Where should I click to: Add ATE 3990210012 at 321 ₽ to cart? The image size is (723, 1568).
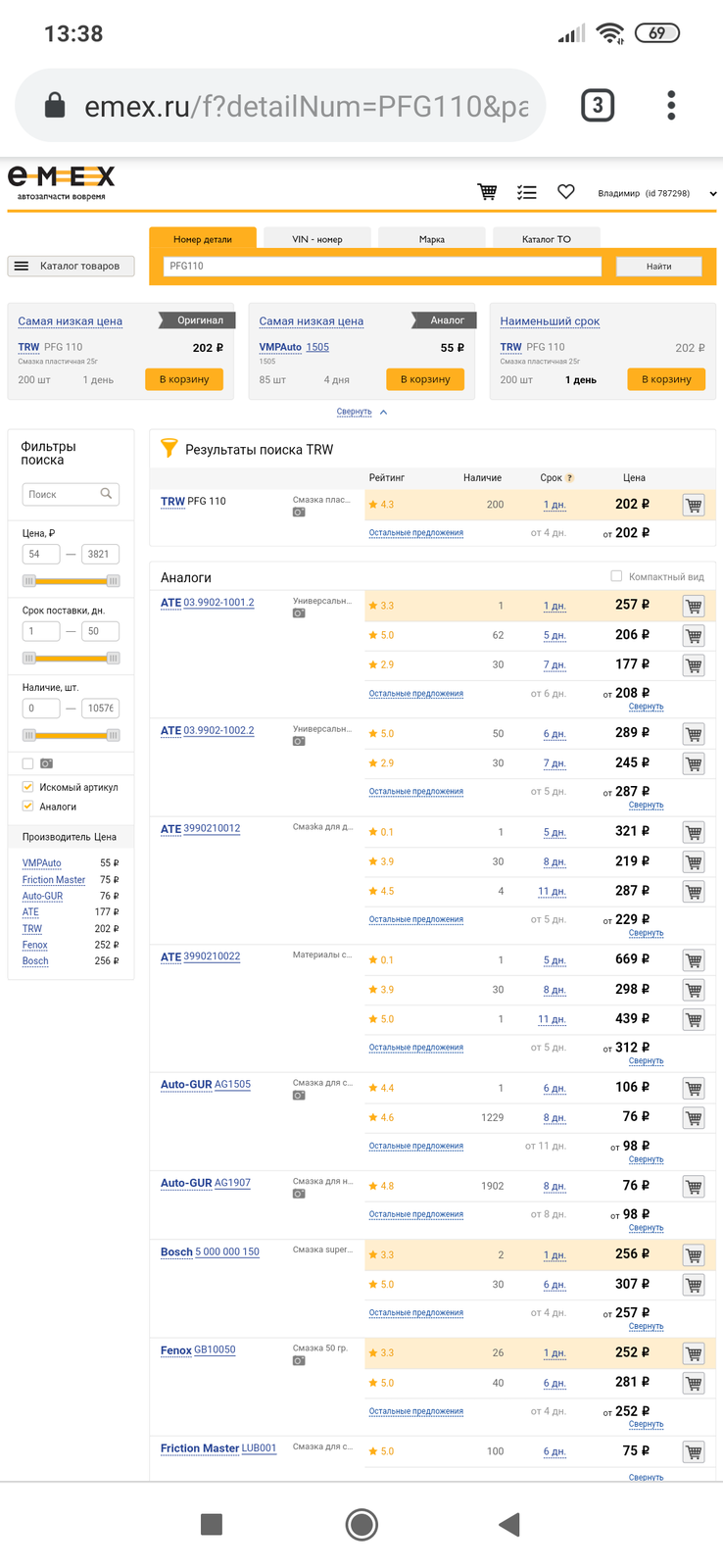[694, 832]
